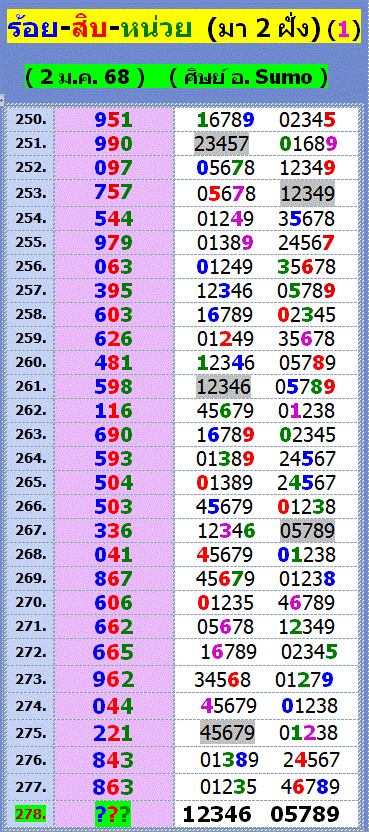Select row number 276.

pos(31,759)
